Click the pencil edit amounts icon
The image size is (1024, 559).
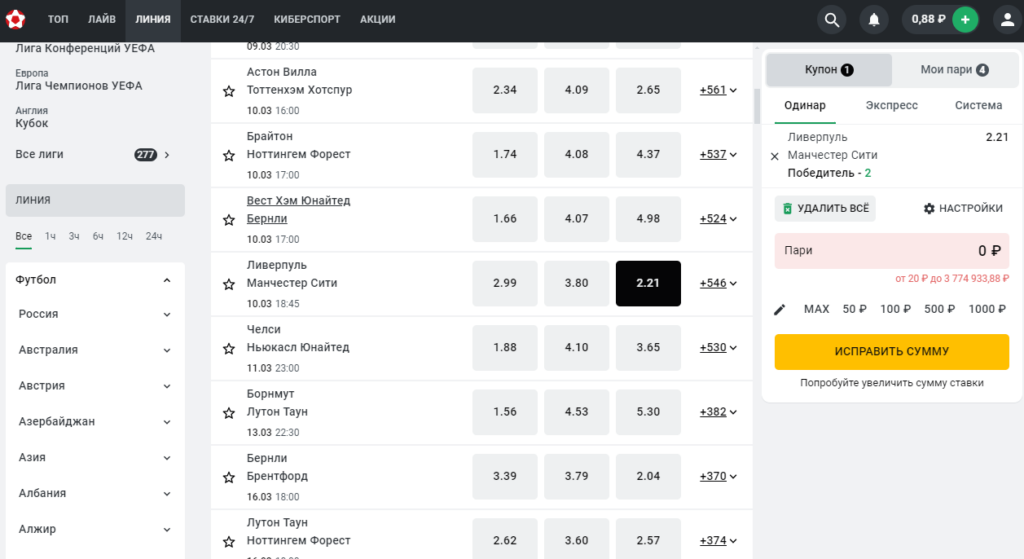coord(779,310)
